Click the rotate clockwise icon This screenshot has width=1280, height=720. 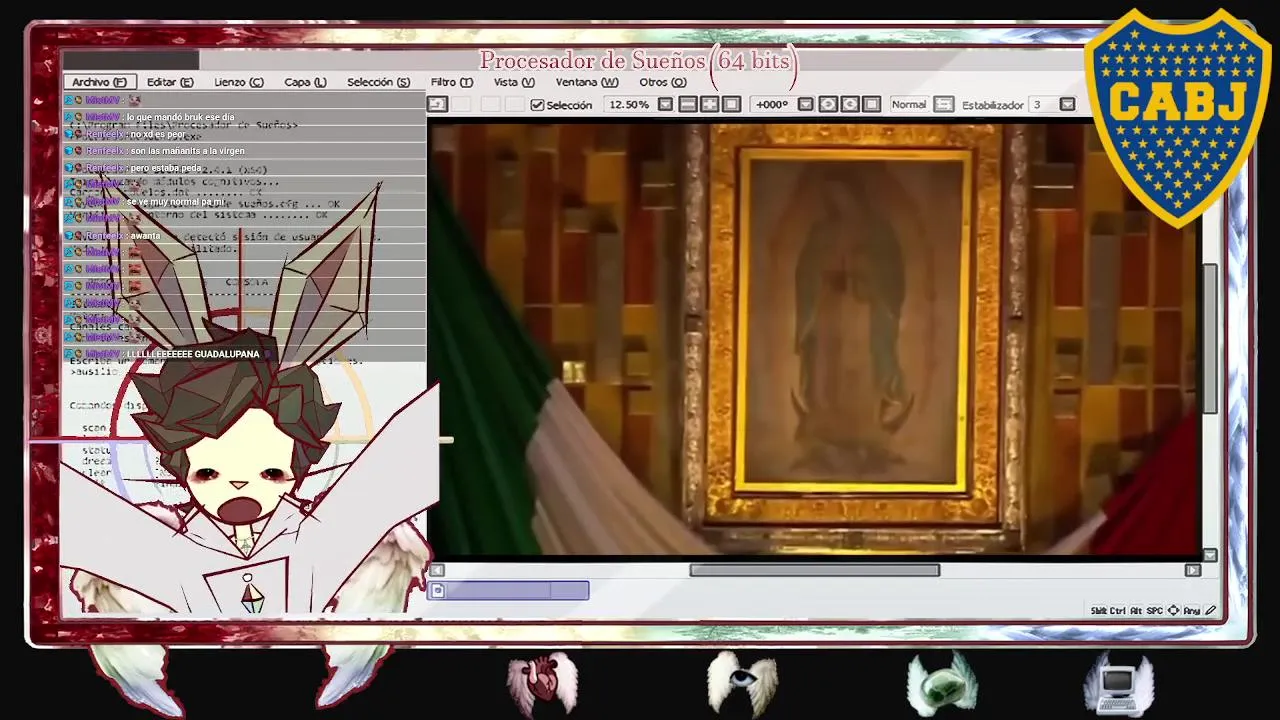849,104
